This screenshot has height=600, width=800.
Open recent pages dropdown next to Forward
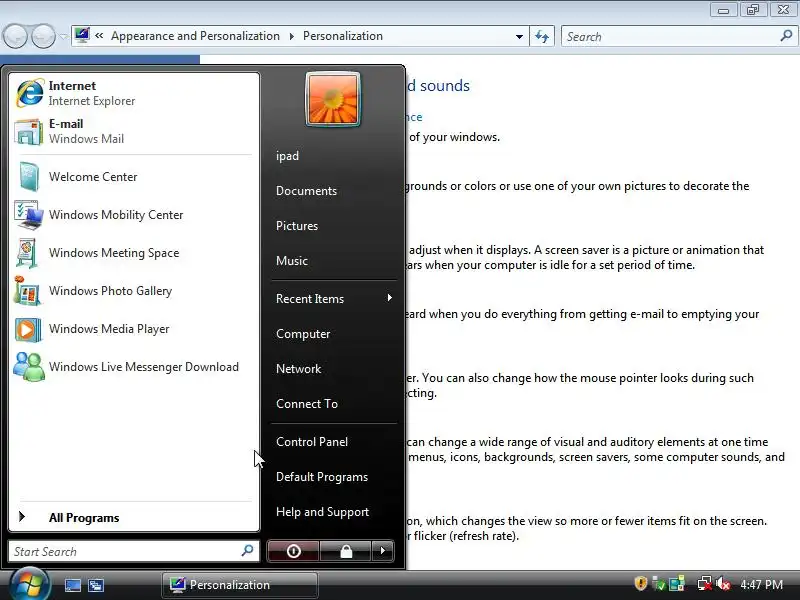click(63, 36)
